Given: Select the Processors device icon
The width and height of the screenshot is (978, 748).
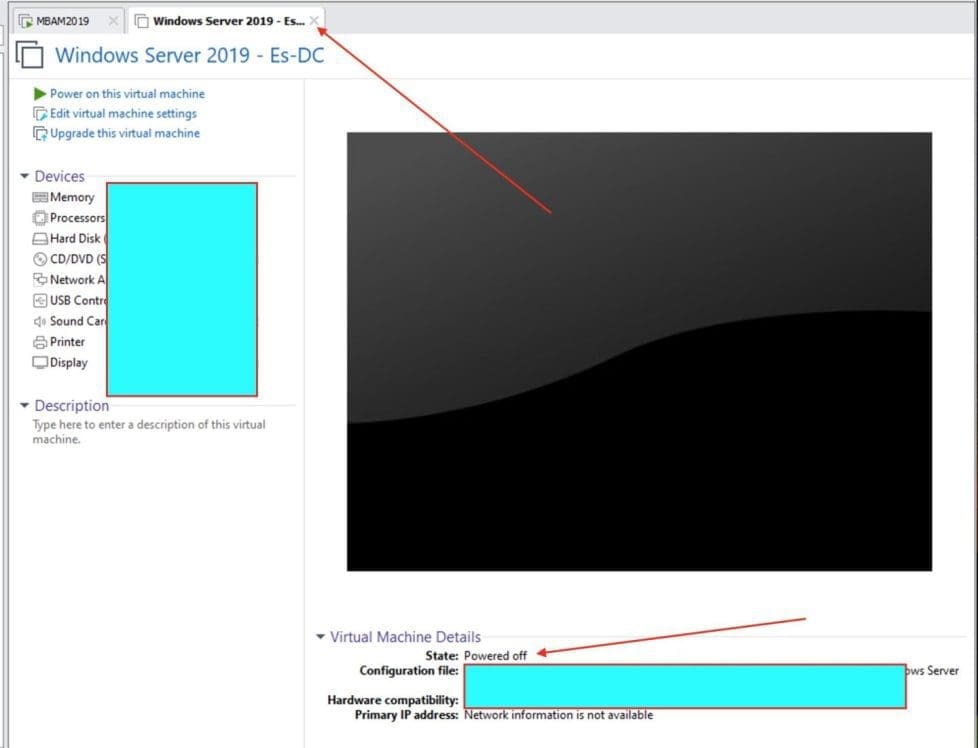Looking at the screenshot, I should pos(40,218).
